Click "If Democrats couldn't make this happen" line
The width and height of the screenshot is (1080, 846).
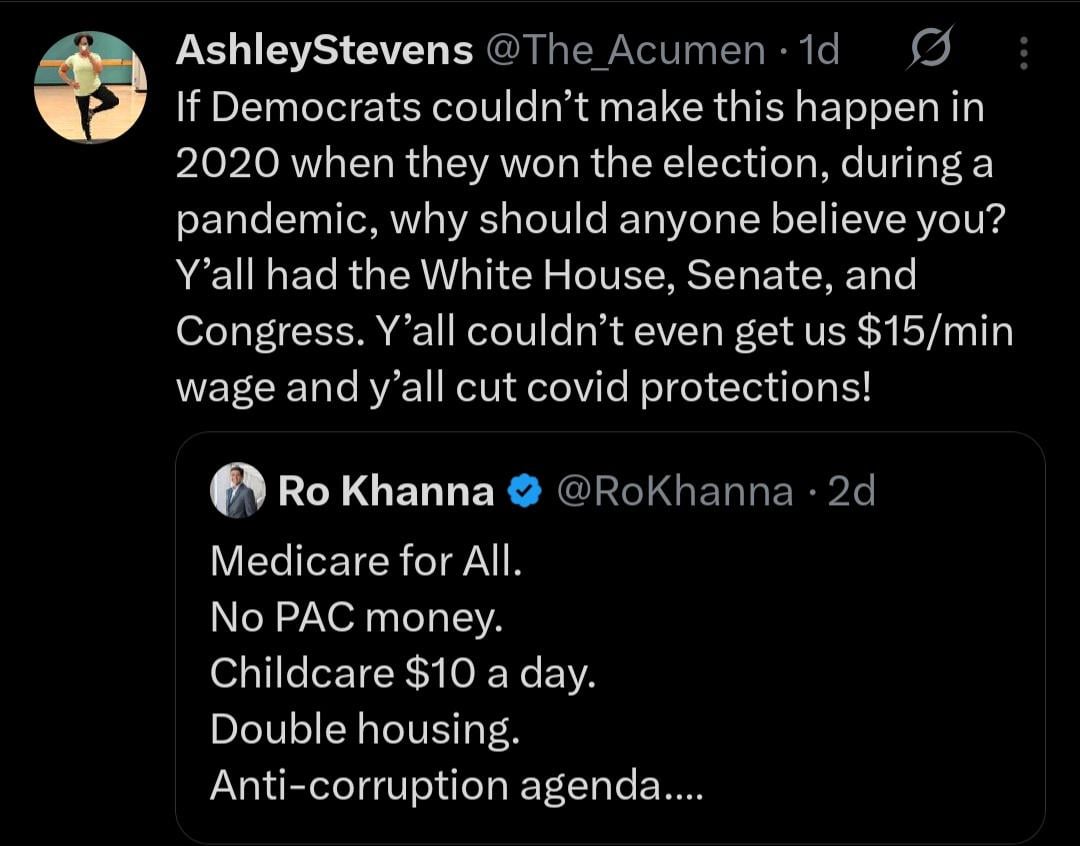[x=580, y=108]
